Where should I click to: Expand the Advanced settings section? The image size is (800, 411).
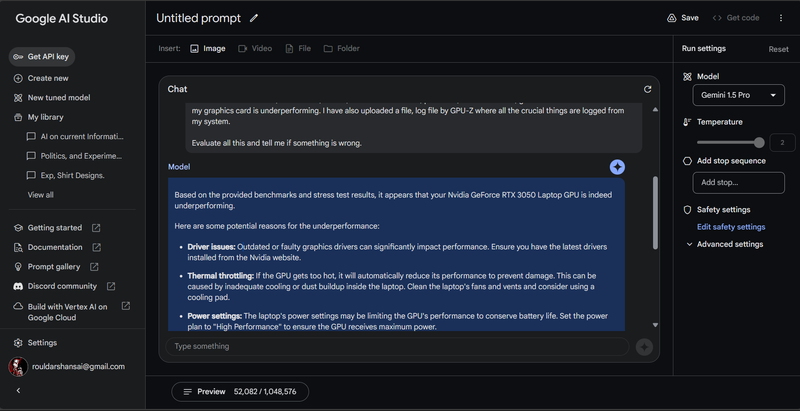pyautogui.click(x=725, y=244)
